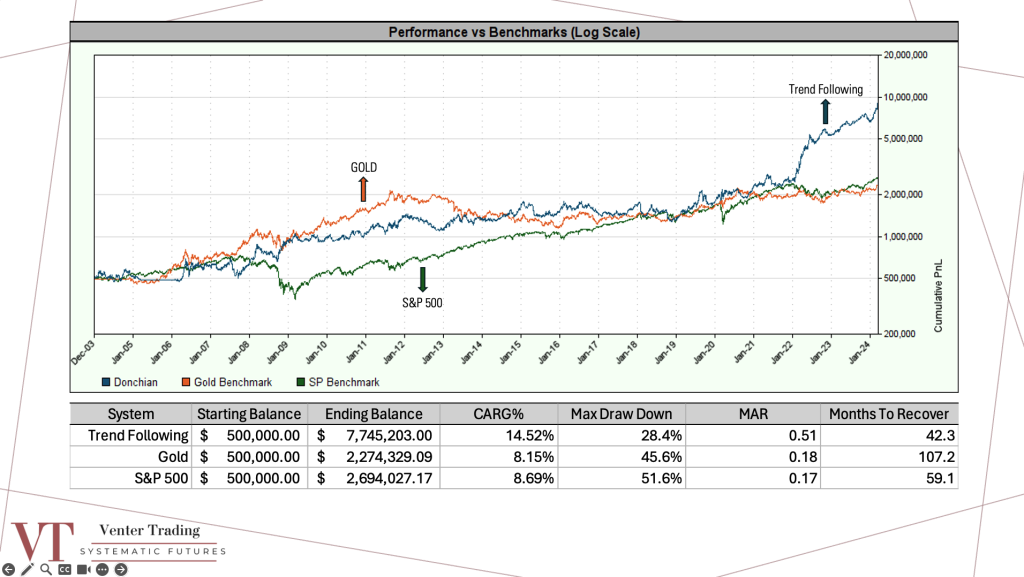Click the orange GOLD up arrow
The image size is (1024, 577).
pos(363,190)
